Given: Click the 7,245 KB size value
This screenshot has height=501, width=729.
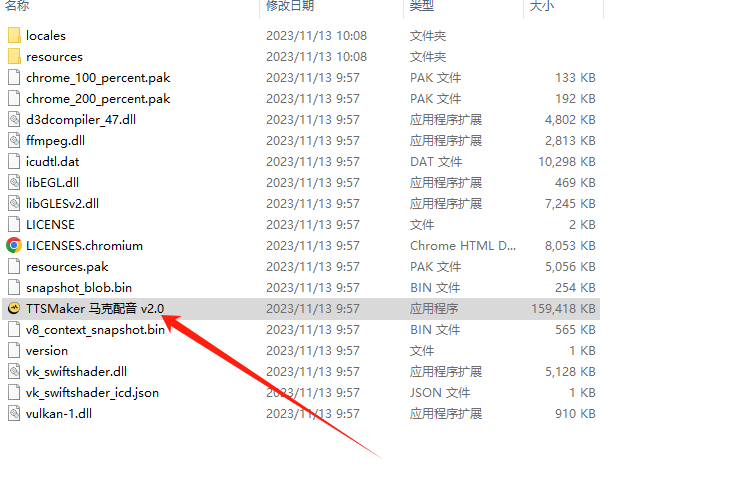Looking at the screenshot, I should (x=570, y=204).
